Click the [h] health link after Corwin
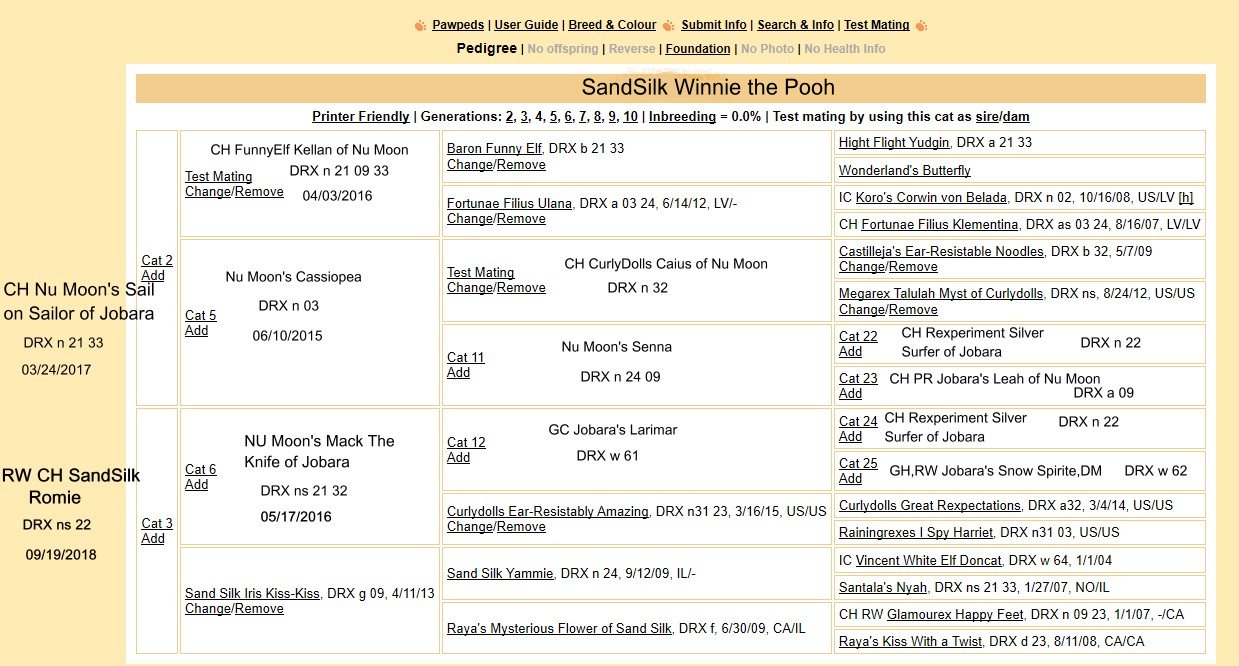Image resolution: width=1239 pixels, height=666 pixels. 1186,197
